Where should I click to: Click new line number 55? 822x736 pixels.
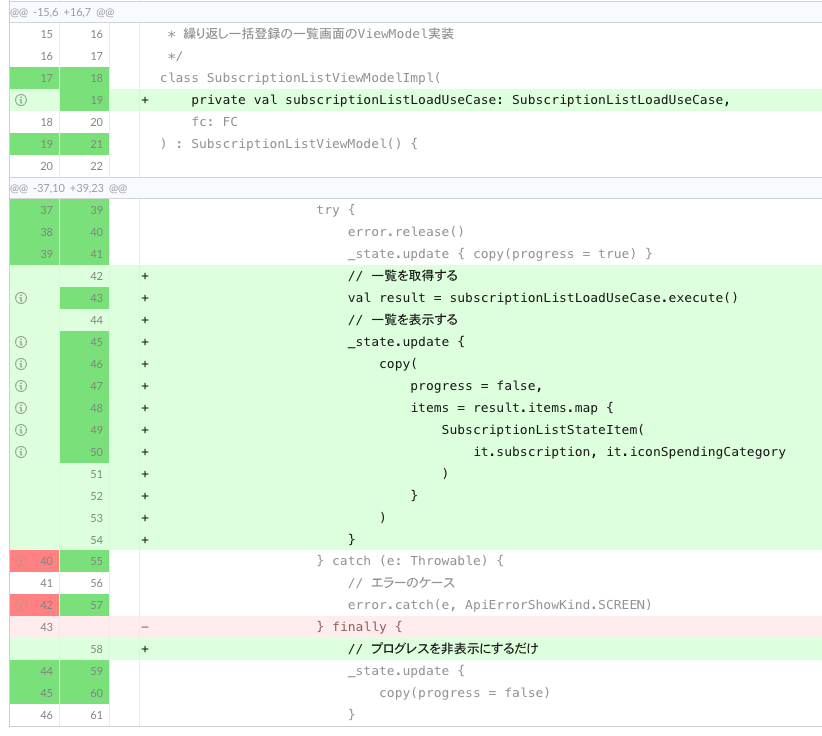tap(96, 561)
